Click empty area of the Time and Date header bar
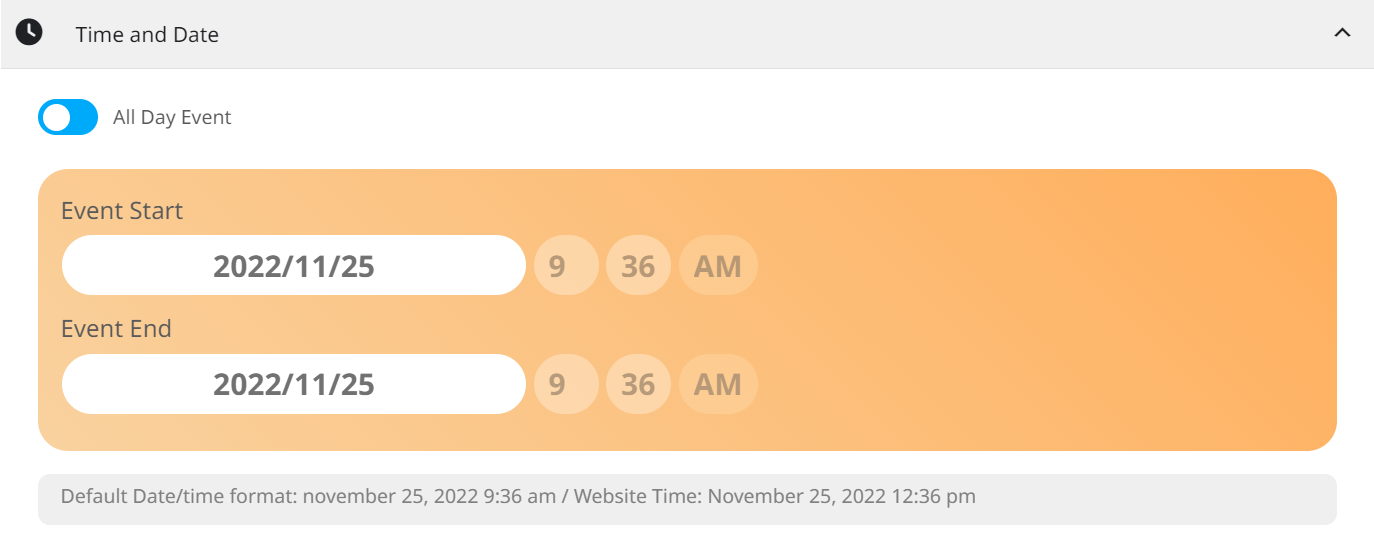Viewport: 1374px width, 540px height. (750, 34)
